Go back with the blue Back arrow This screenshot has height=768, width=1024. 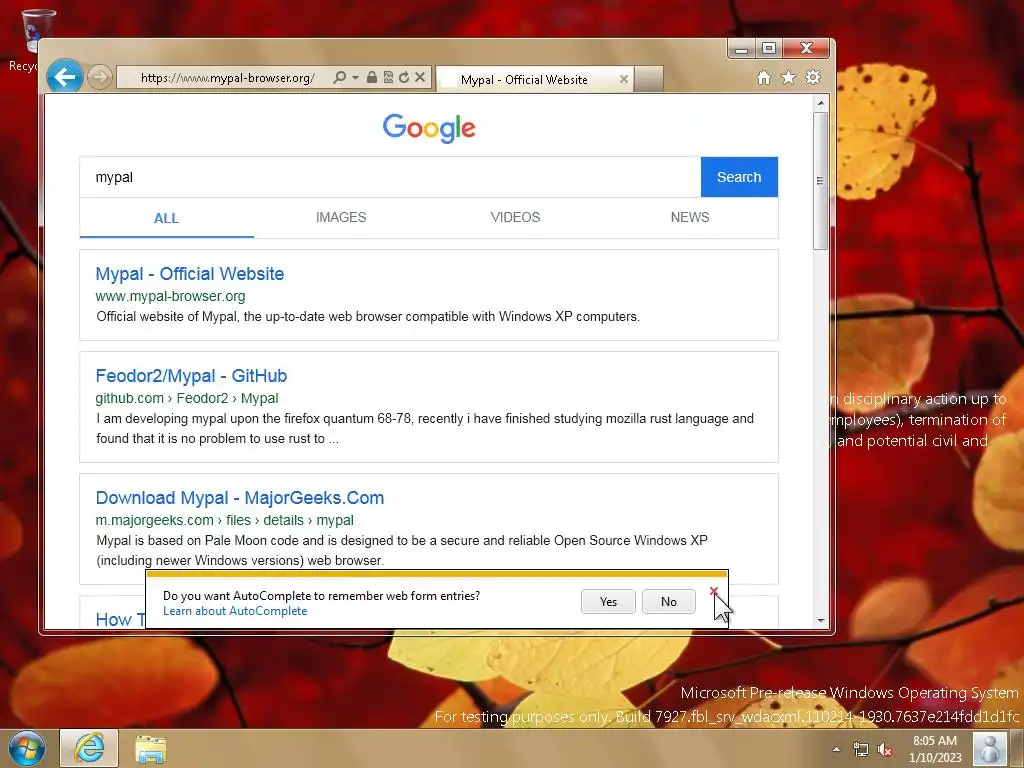pyautogui.click(x=65, y=78)
